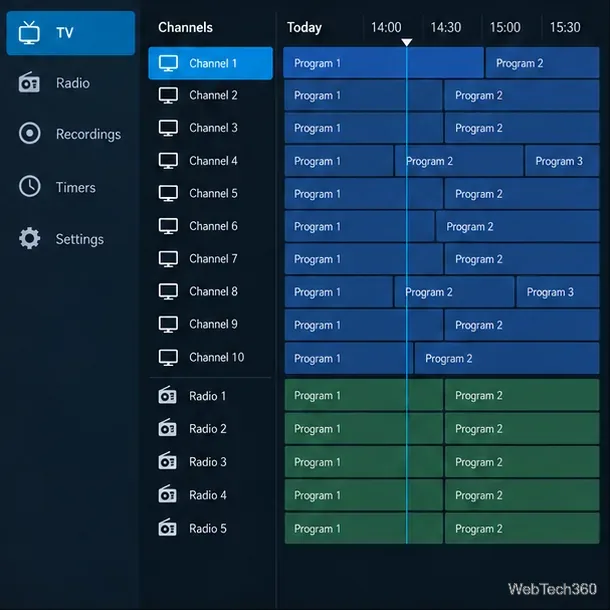This screenshot has width=610, height=610.
Task: Select Program 3 on Channel 4
Action: (562, 161)
